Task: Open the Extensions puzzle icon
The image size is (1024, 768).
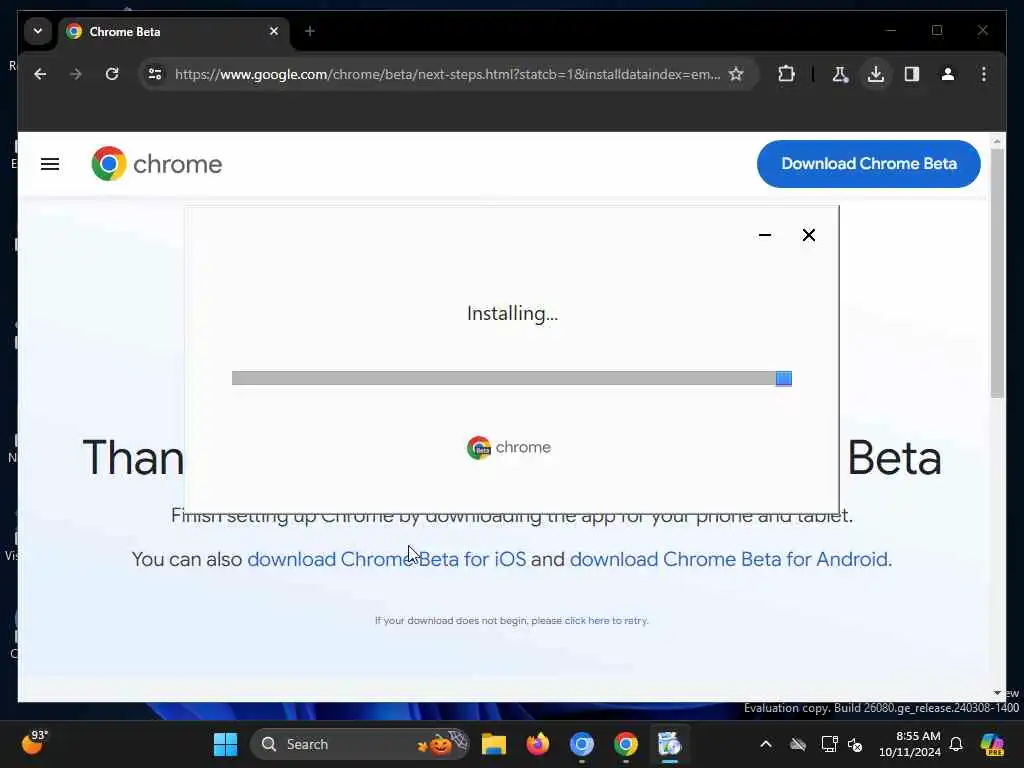Action: [x=786, y=74]
